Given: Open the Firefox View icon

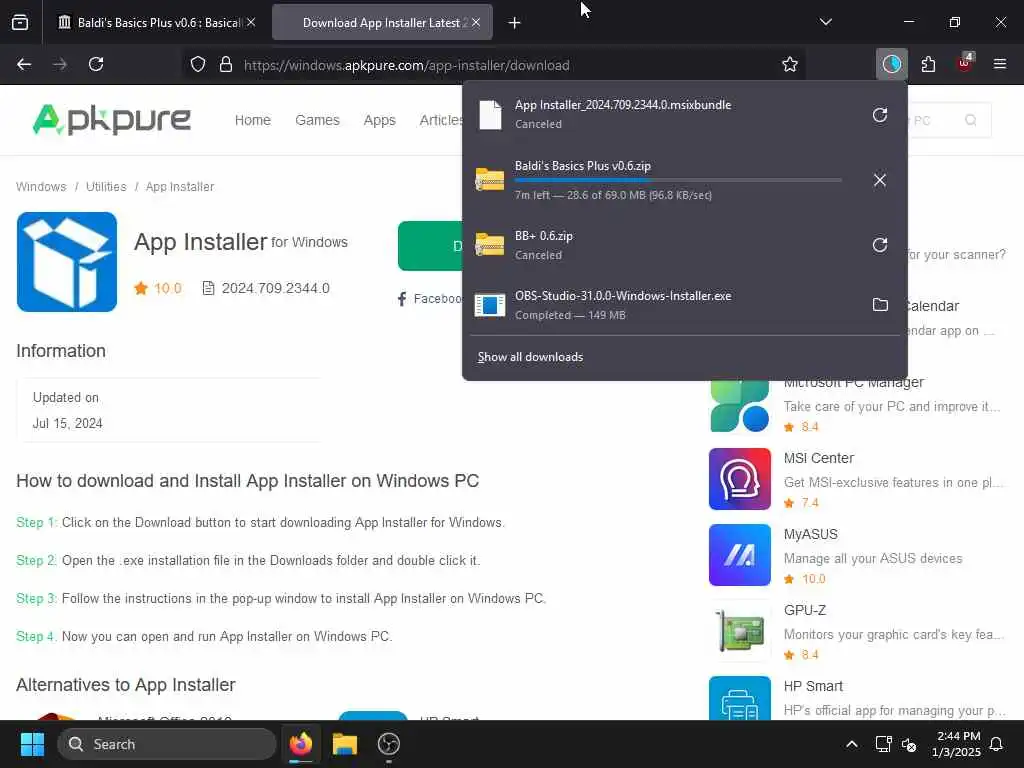Looking at the screenshot, I should pyautogui.click(x=20, y=23).
